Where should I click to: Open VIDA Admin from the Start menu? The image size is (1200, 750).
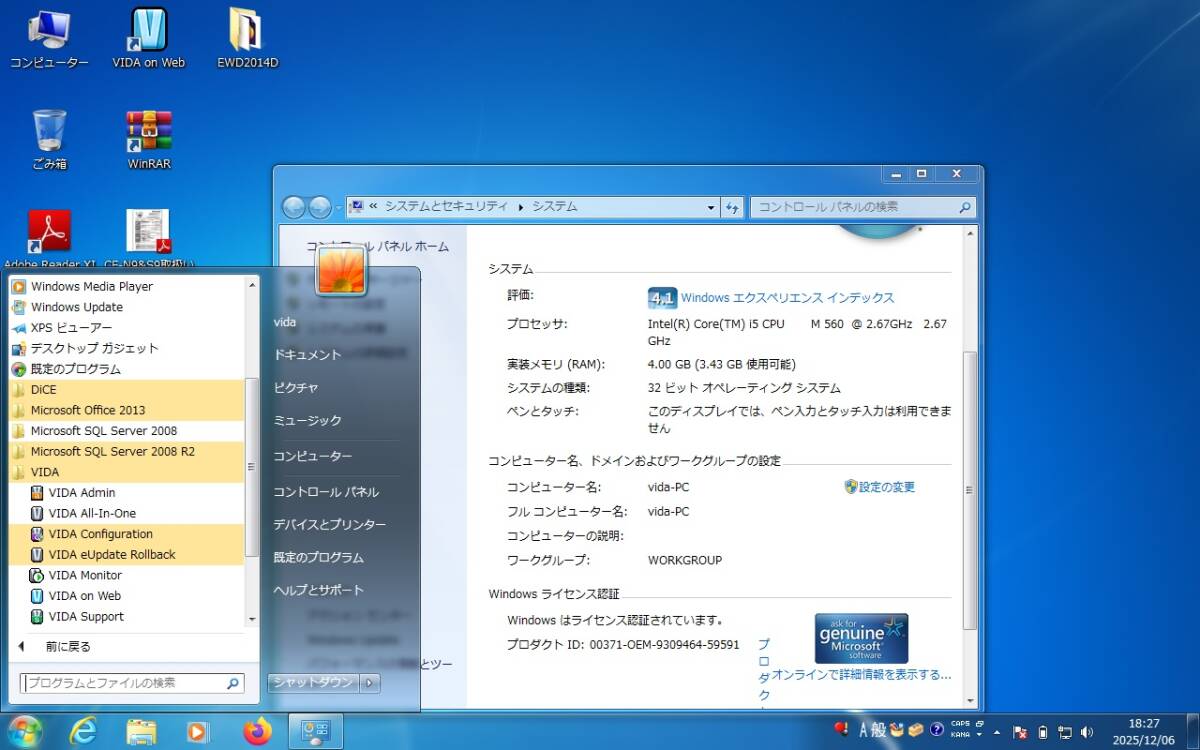[127, 492]
